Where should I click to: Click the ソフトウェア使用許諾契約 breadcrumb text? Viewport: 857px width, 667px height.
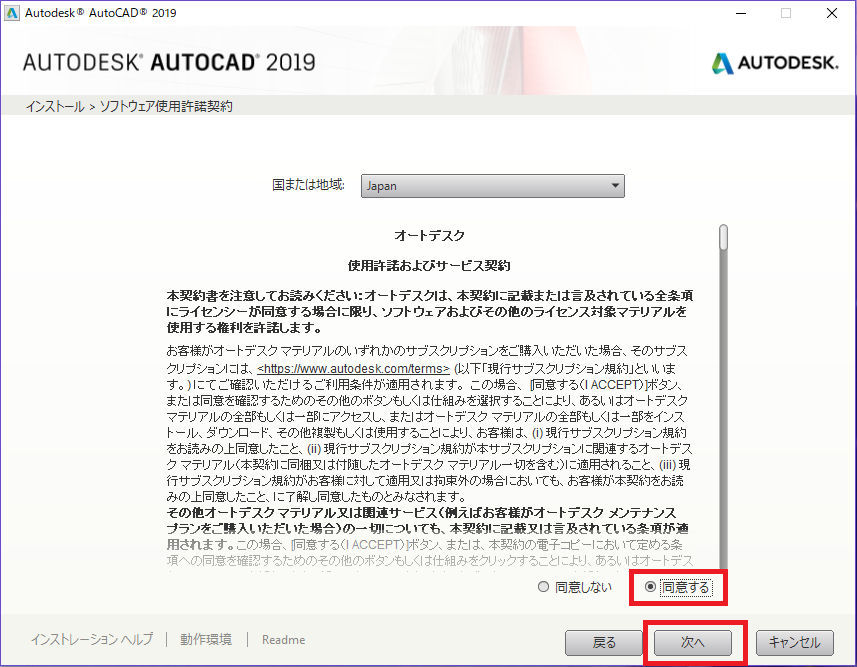click(x=166, y=106)
